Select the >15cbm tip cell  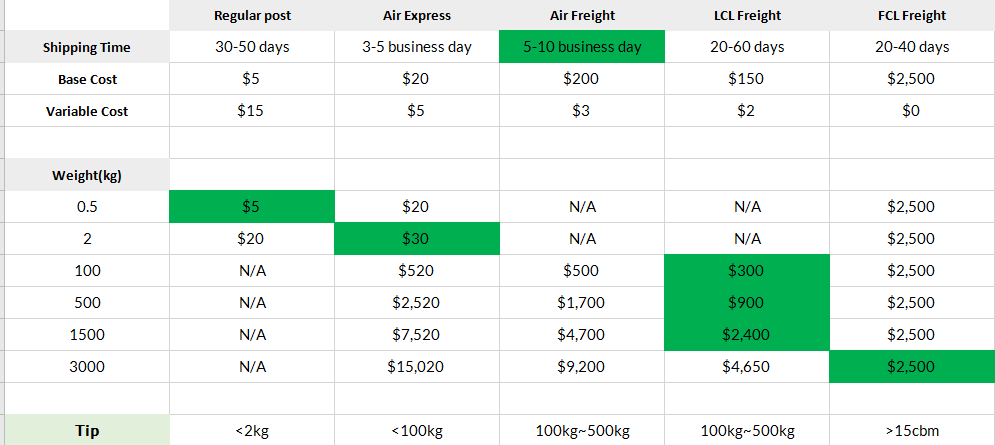pos(911,430)
